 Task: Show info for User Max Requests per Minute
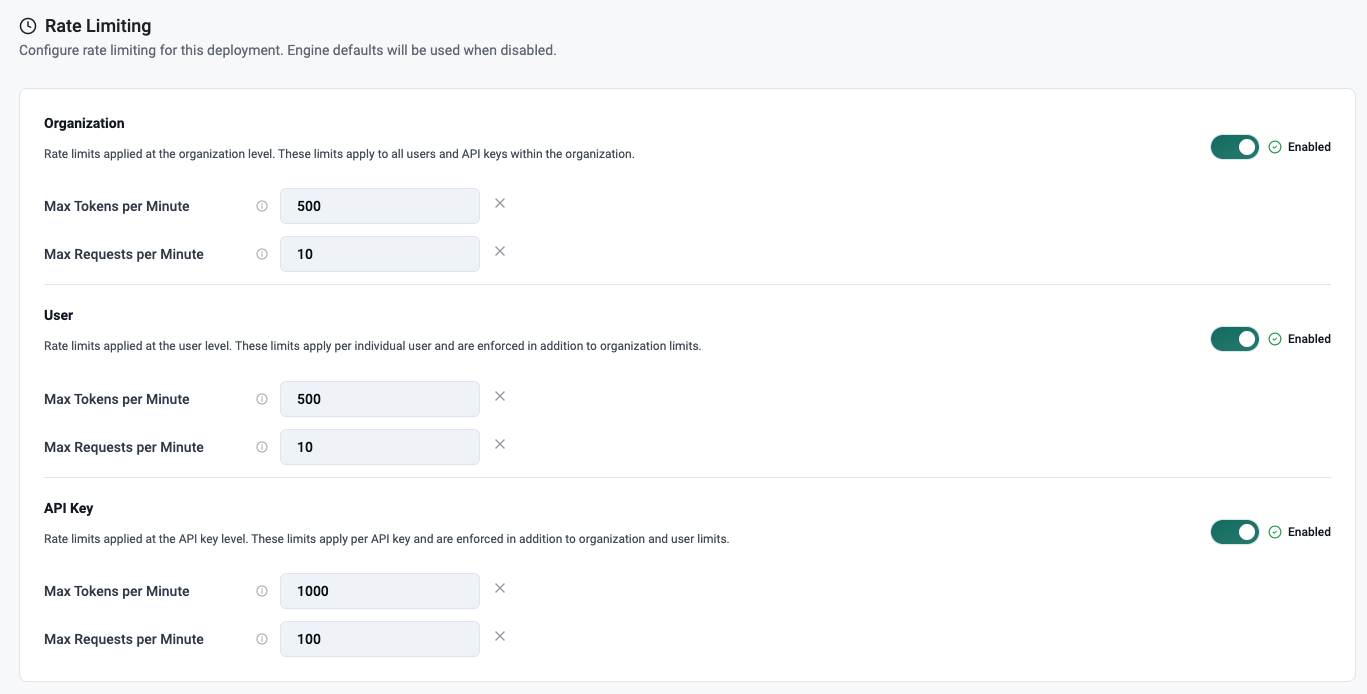[262, 447]
